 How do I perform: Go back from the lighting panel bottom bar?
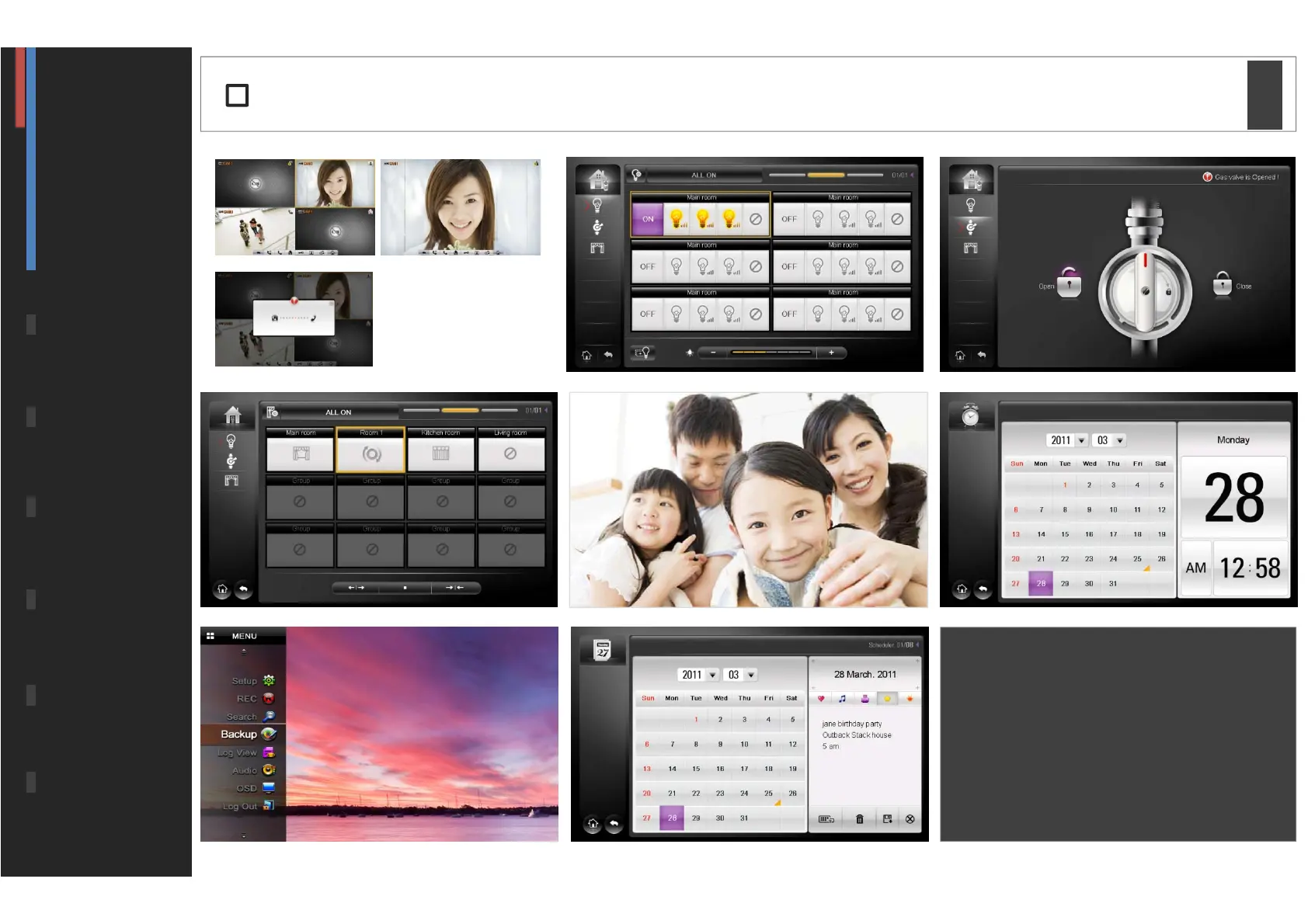pyautogui.click(x=608, y=355)
